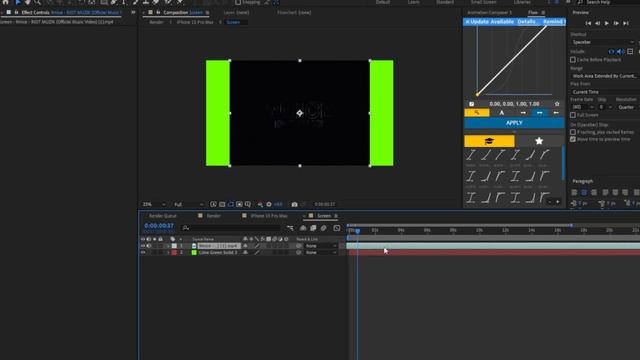Image resolution: width=640 pixels, height=360 pixels.
Task: Open parent dropdown for Lime Green Solid 3
Action: (321, 253)
